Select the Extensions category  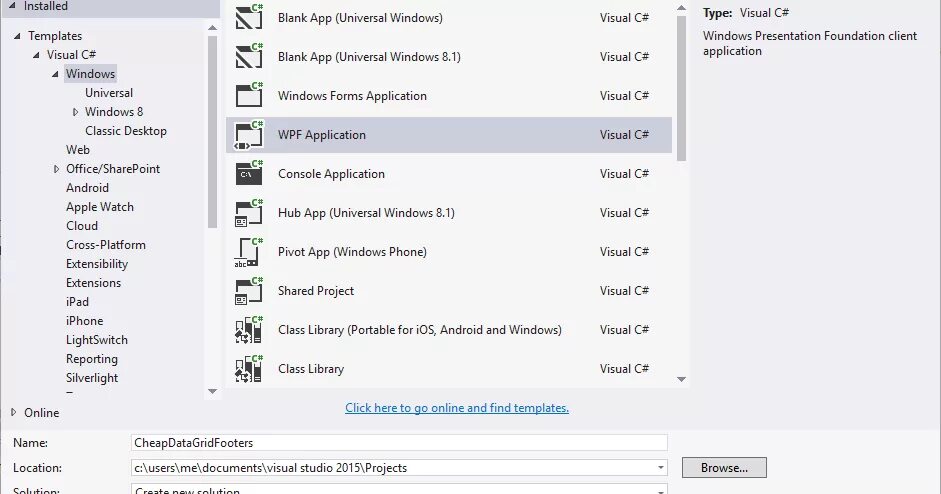pyautogui.click(x=93, y=283)
